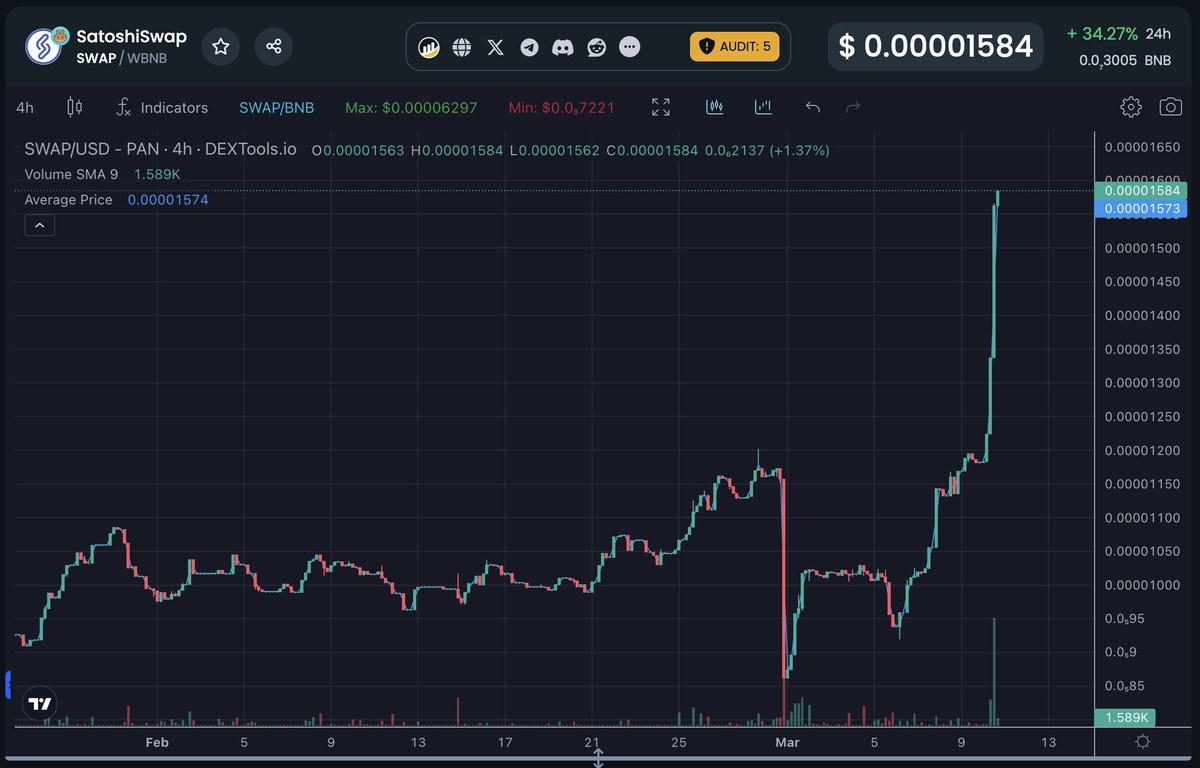Collapse the indicator legend chevron
The image size is (1200, 768).
coord(39,224)
